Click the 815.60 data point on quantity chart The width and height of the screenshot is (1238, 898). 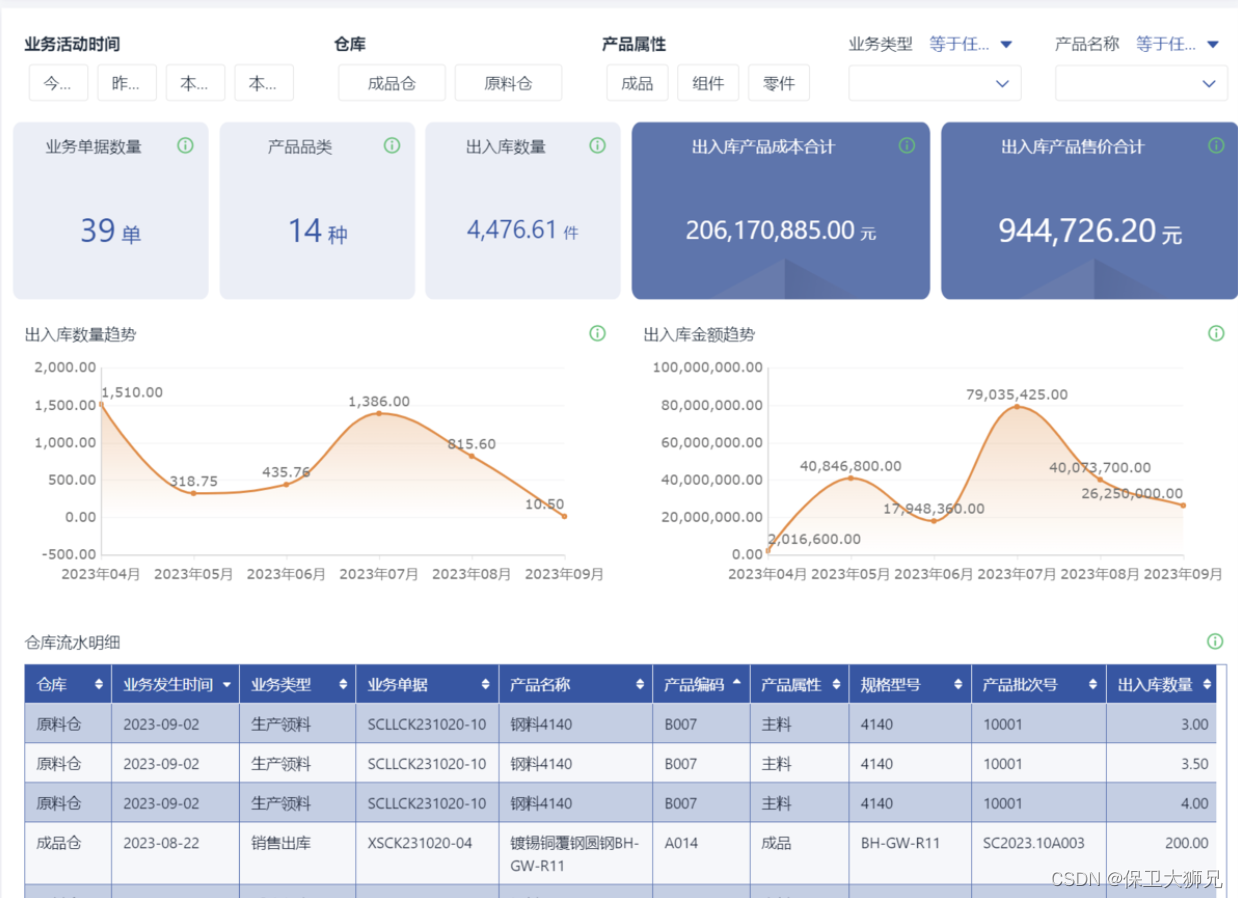click(x=472, y=456)
